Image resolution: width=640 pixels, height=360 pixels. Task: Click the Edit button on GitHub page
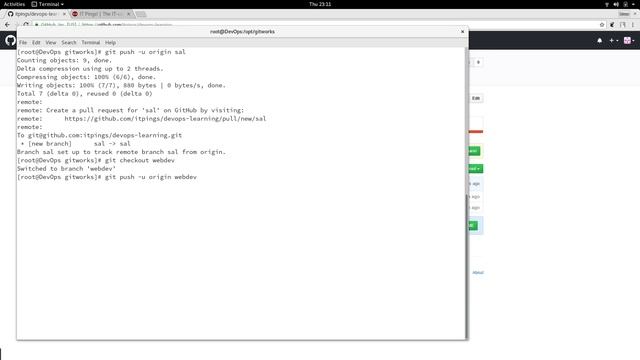[x=476, y=98]
